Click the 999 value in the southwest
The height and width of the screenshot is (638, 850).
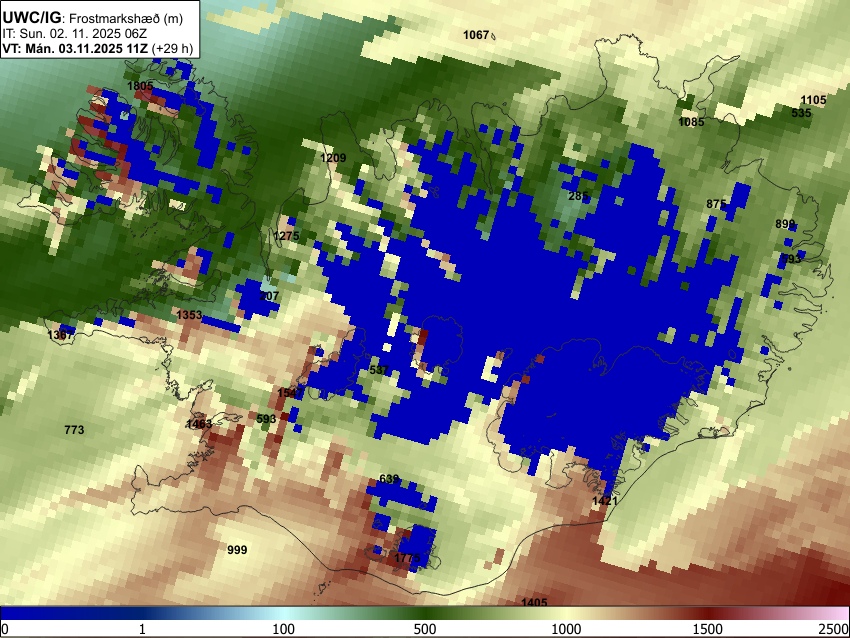[237, 550]
